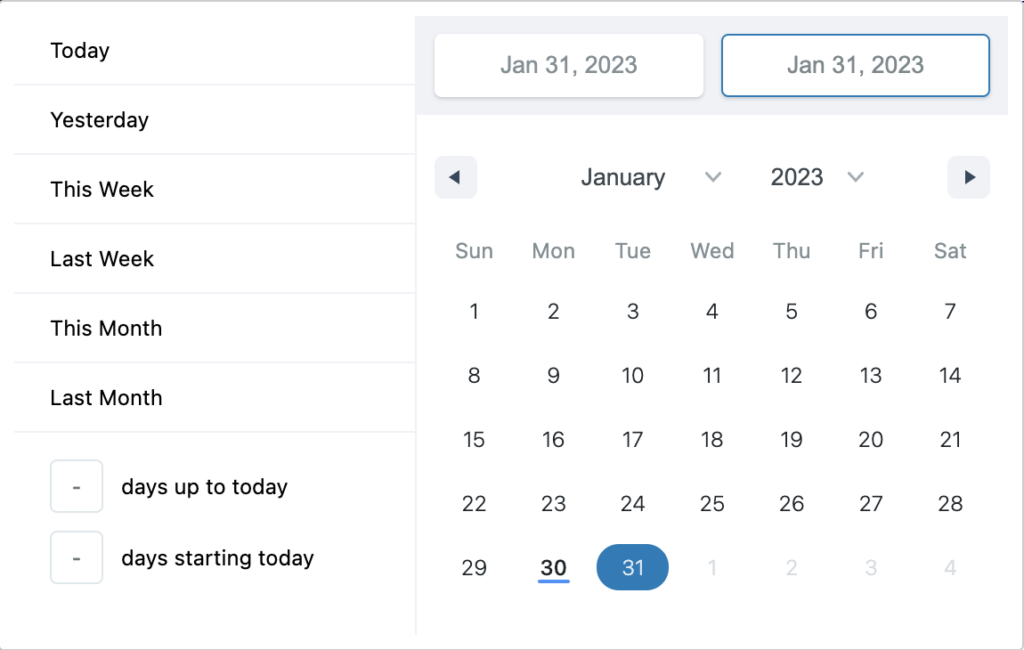Select January 31 on the calendar
The image size is (1024, 650).
click(632, 567)
